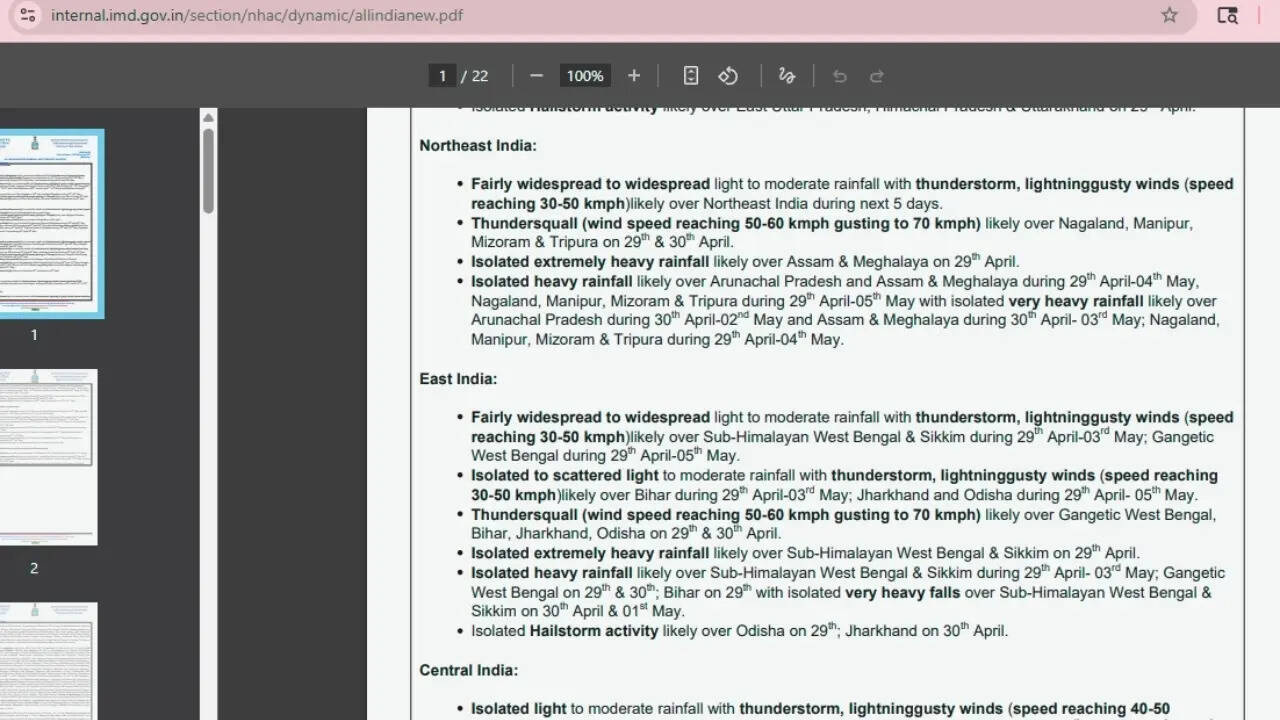1280x720 pixels.
Task: Click the redo arrow in PDF toolbar
Action: pos(877,76)
